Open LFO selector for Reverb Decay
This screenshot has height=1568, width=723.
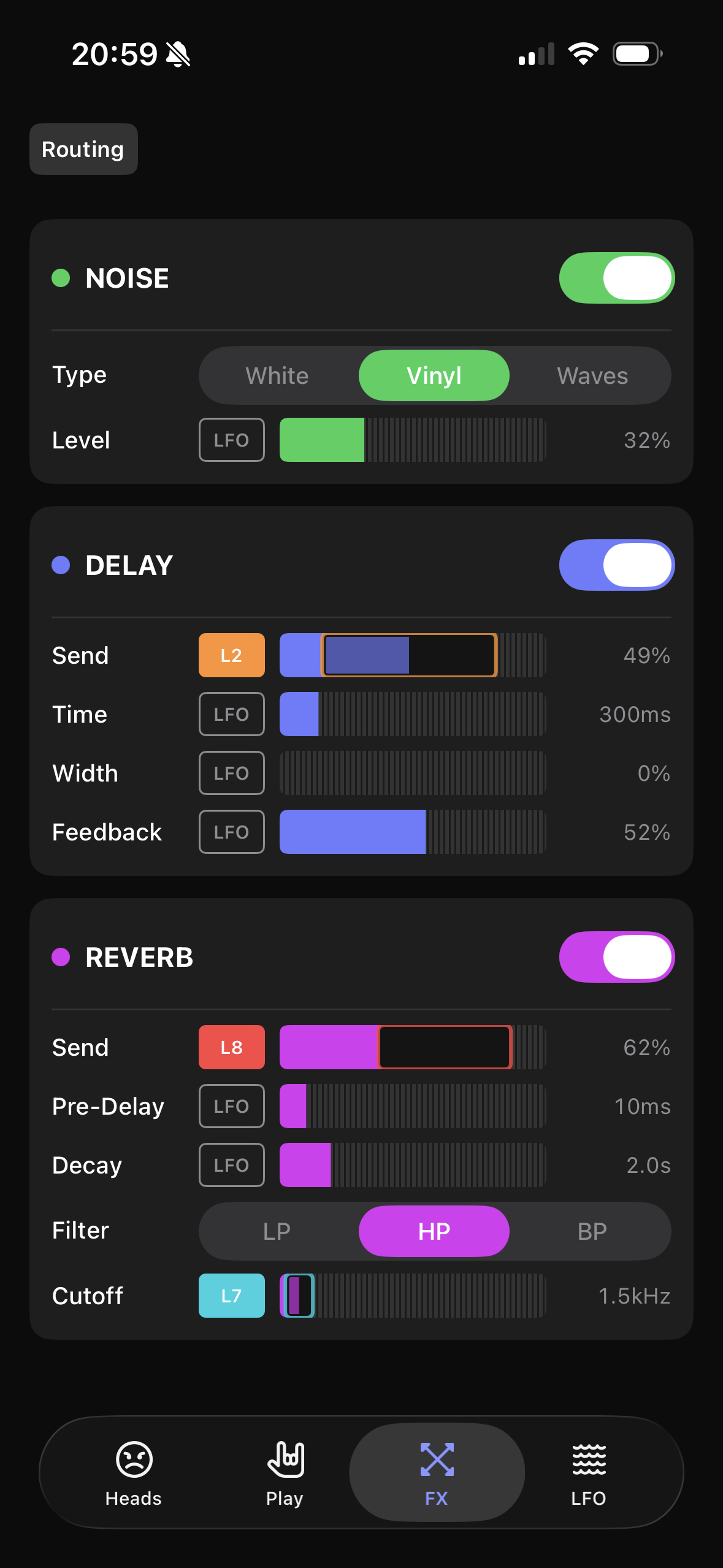231,1165
